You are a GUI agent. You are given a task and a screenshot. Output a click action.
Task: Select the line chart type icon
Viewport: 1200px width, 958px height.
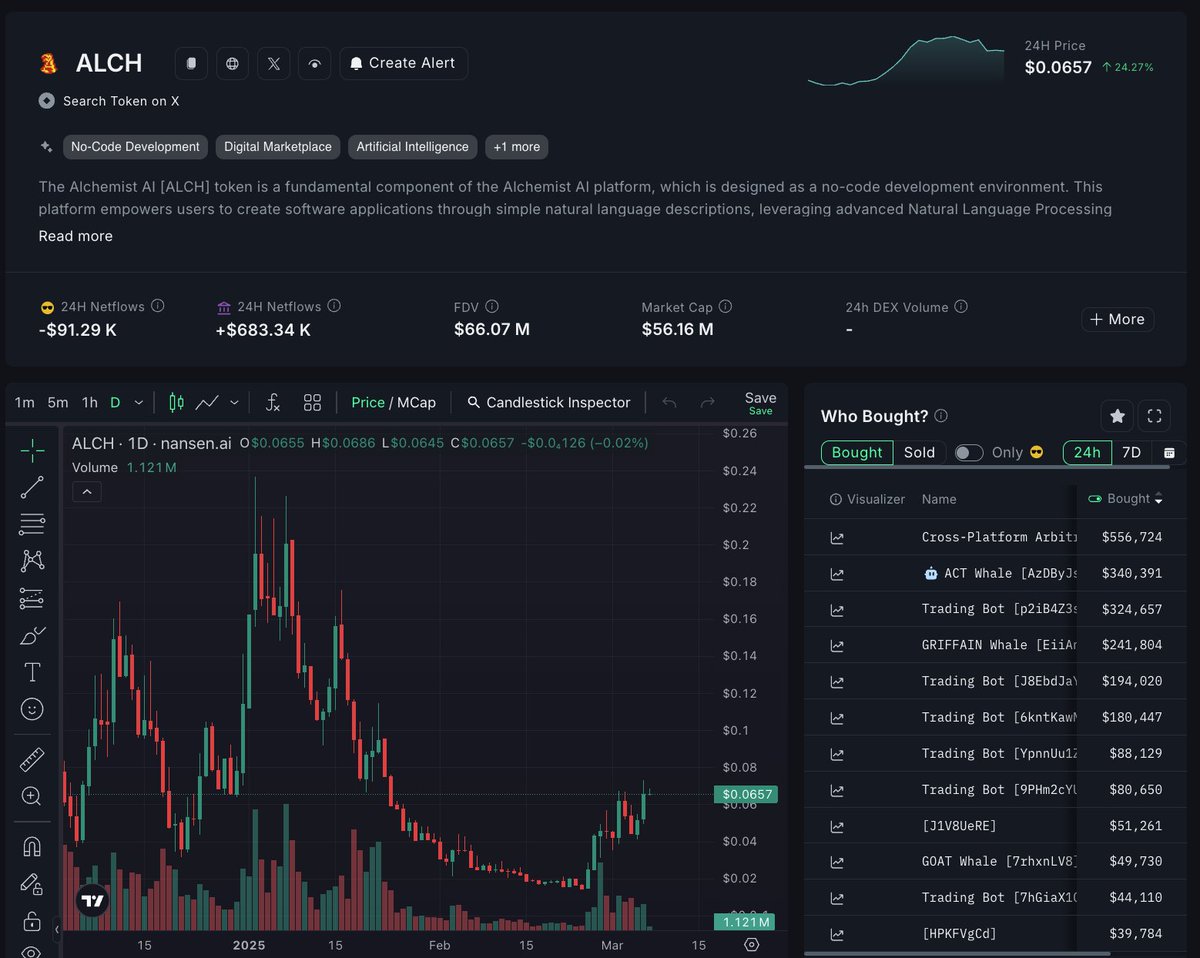tap(208, 402)
